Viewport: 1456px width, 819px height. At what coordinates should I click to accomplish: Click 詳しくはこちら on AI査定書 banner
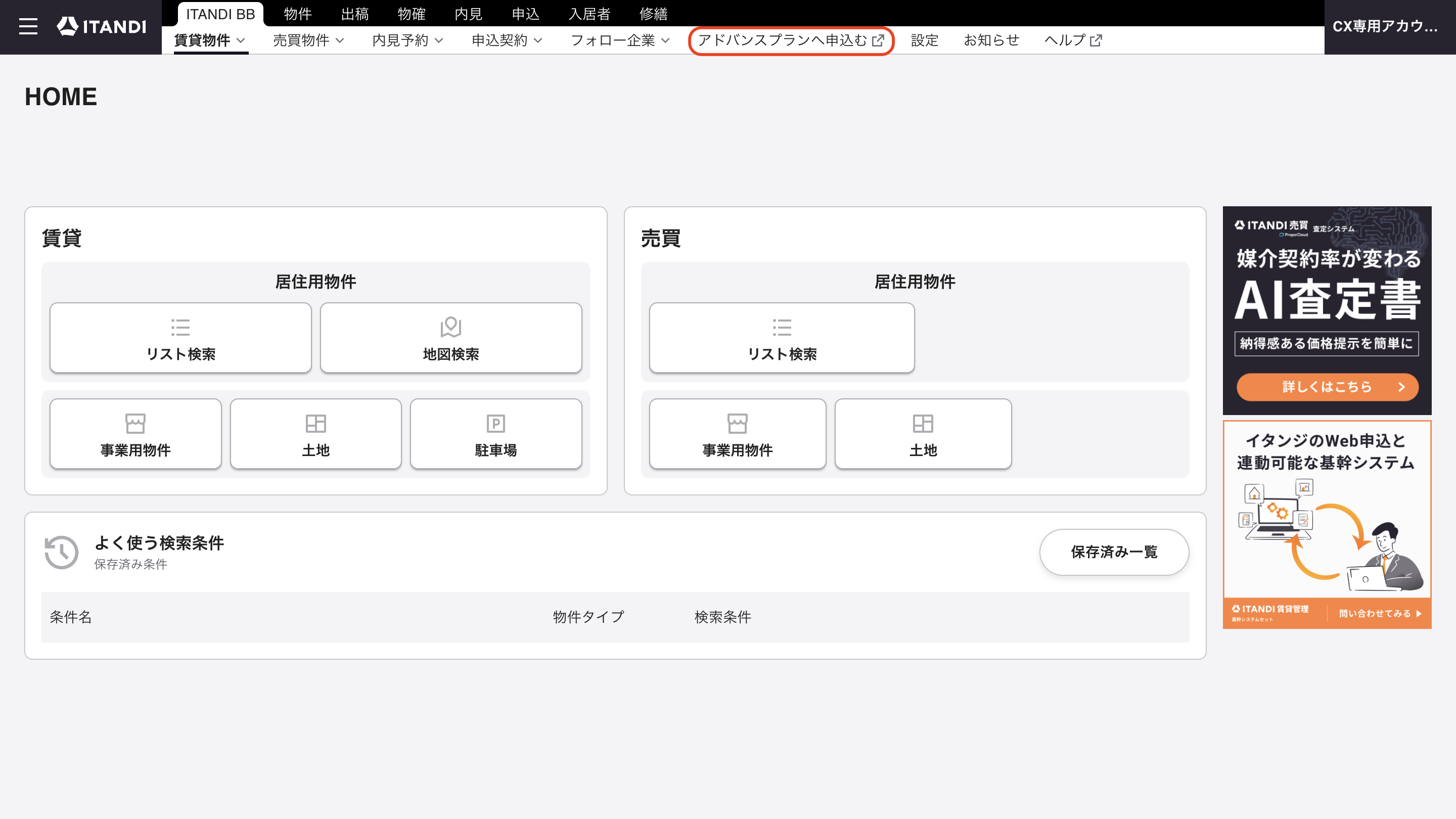1327,387
